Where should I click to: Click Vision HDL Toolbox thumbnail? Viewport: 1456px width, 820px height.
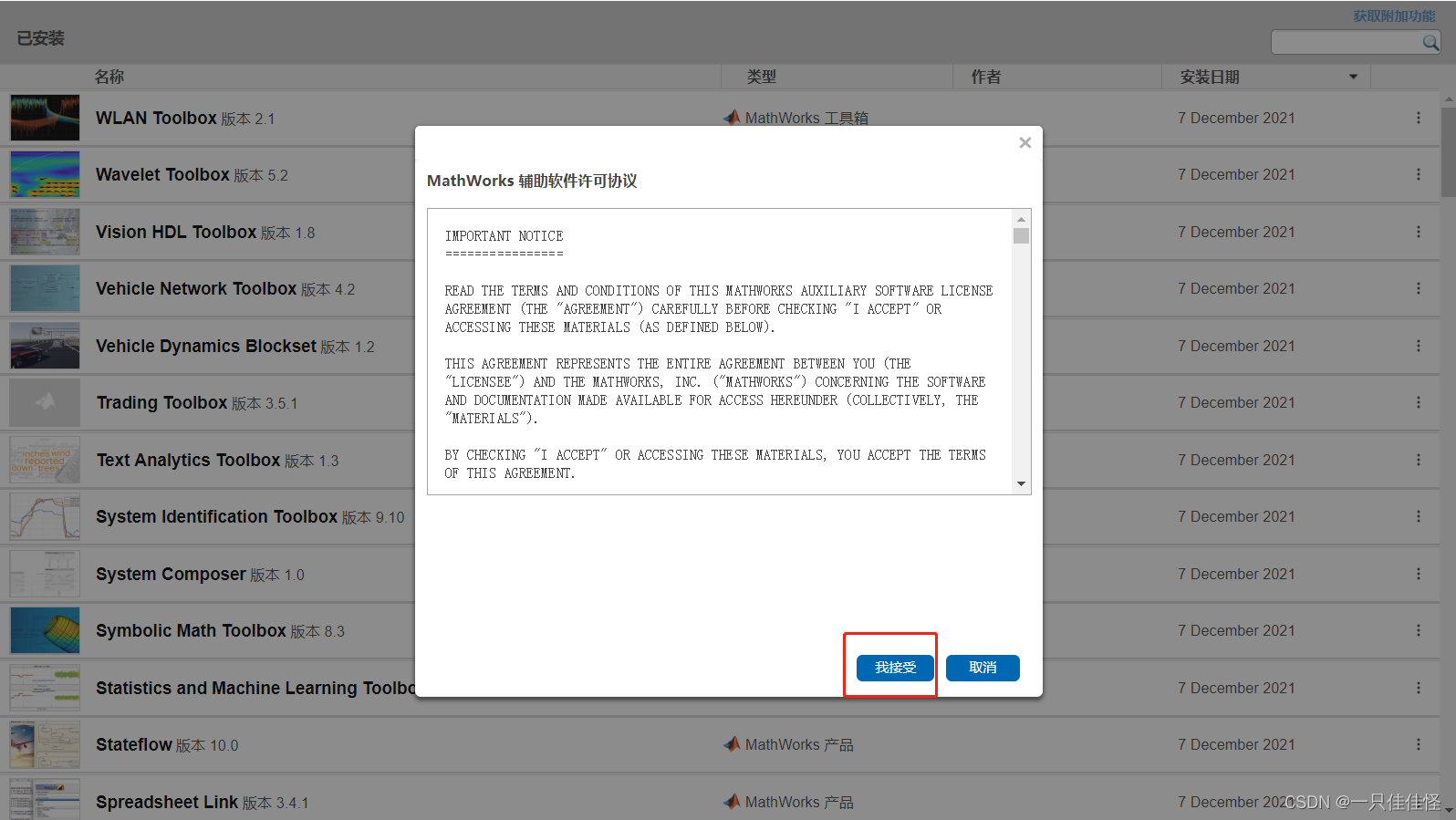(x=45, y=232)
